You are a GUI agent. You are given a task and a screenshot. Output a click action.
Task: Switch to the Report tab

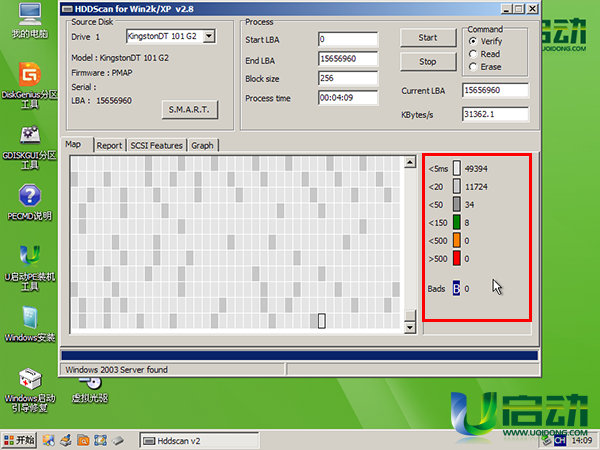[109, 145]
